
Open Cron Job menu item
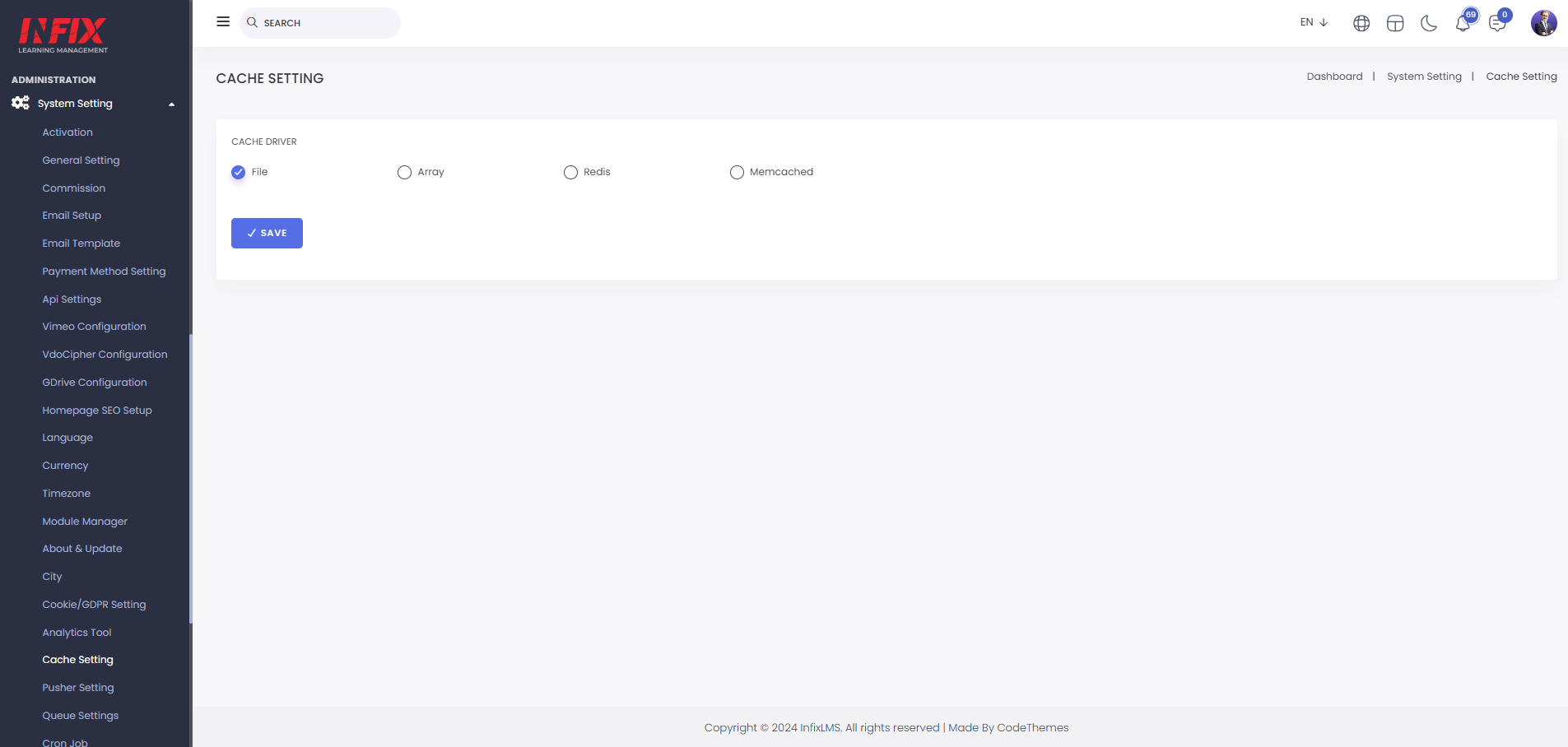(65, 742)
